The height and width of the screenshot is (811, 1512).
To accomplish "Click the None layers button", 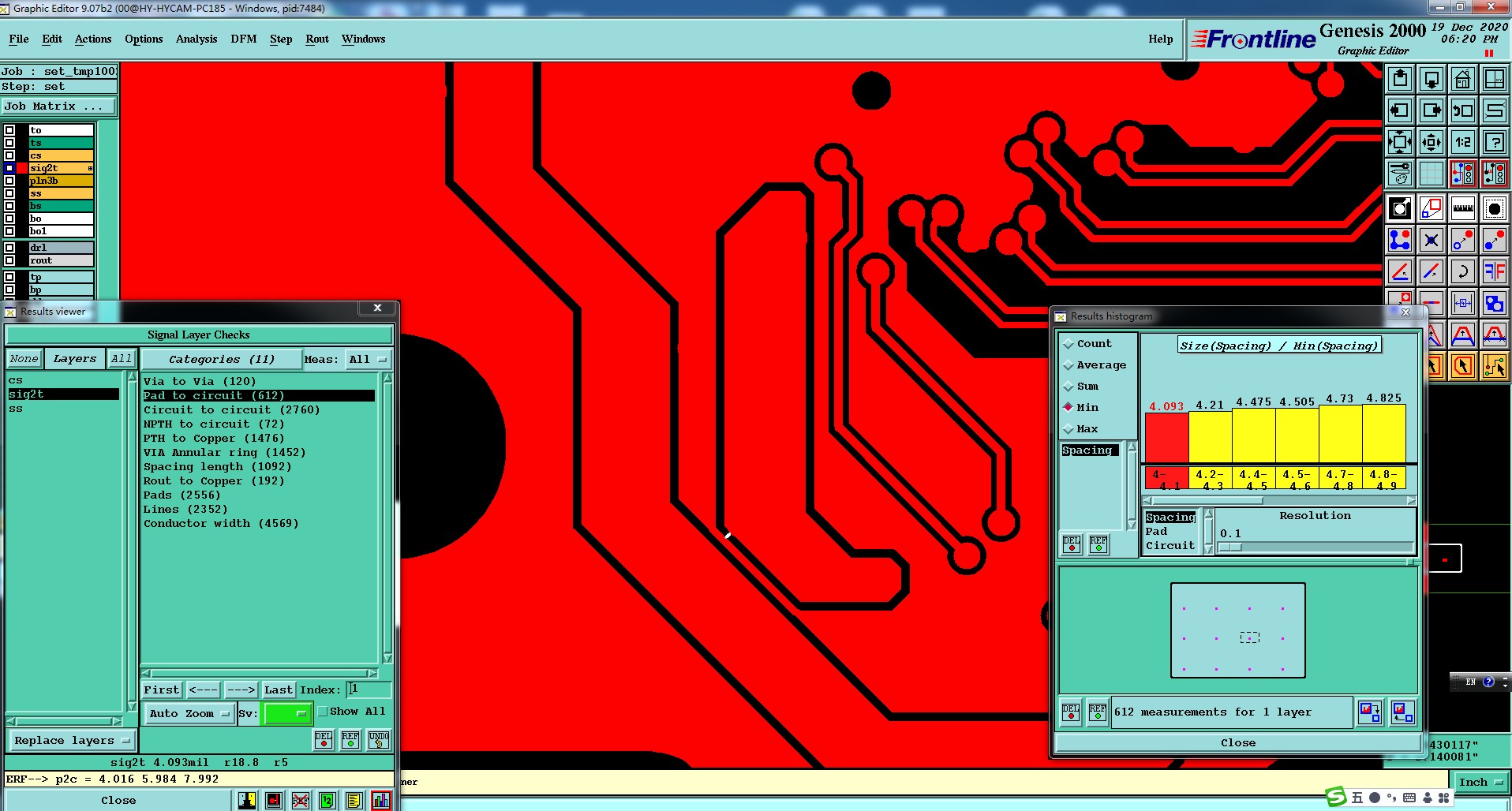I will (x=24, y=359).
